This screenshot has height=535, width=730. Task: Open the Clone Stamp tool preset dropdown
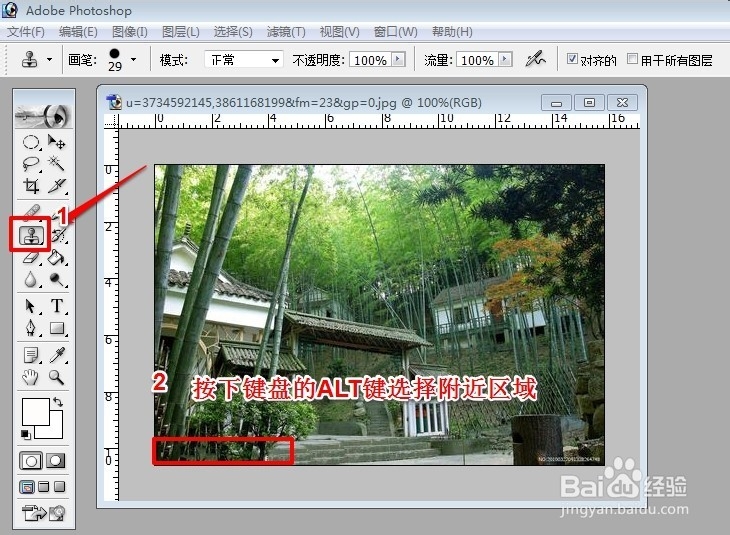49,60
